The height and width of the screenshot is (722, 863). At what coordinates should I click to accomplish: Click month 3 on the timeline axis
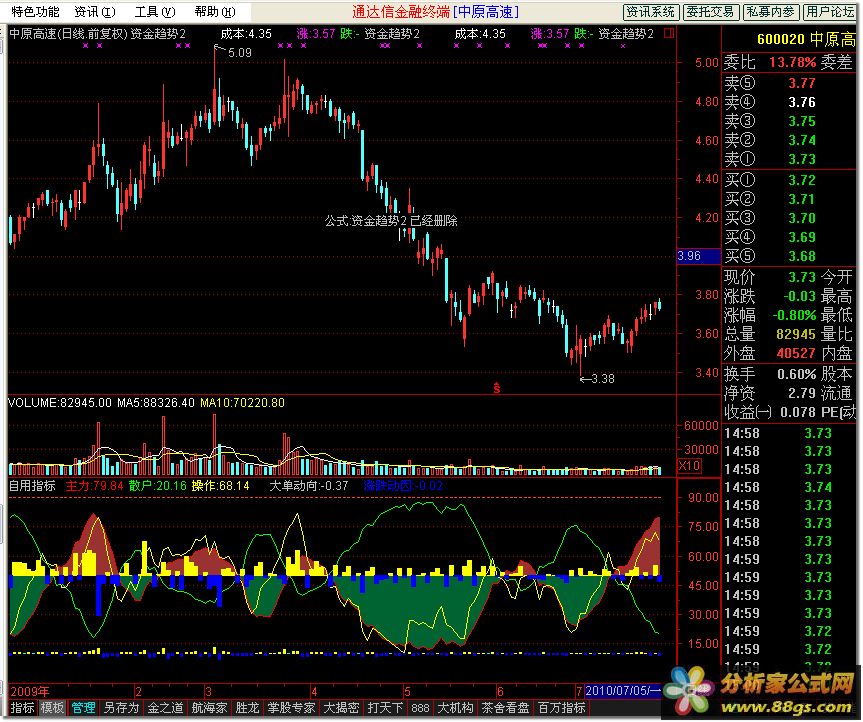pos(208,691)
